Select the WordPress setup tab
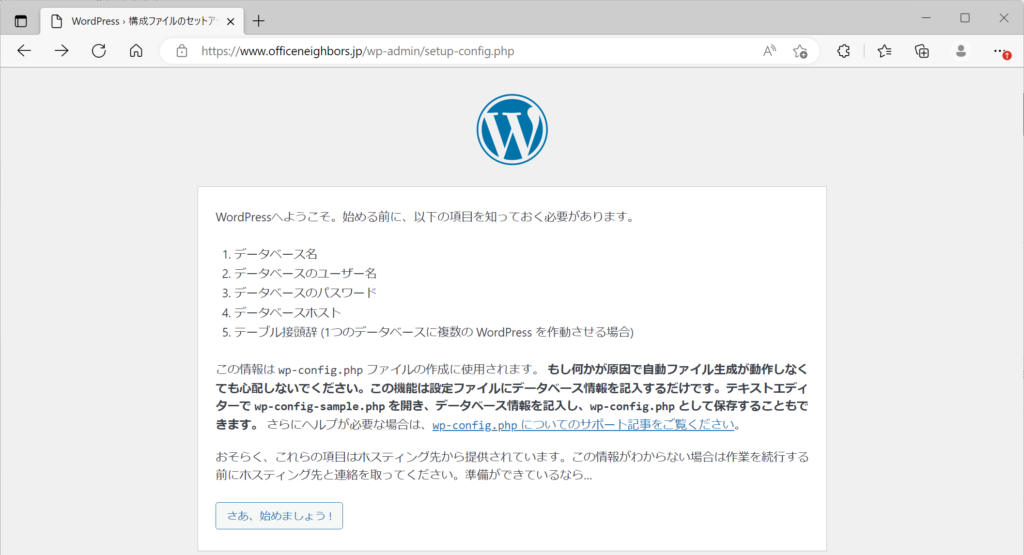 click(135, 20)
